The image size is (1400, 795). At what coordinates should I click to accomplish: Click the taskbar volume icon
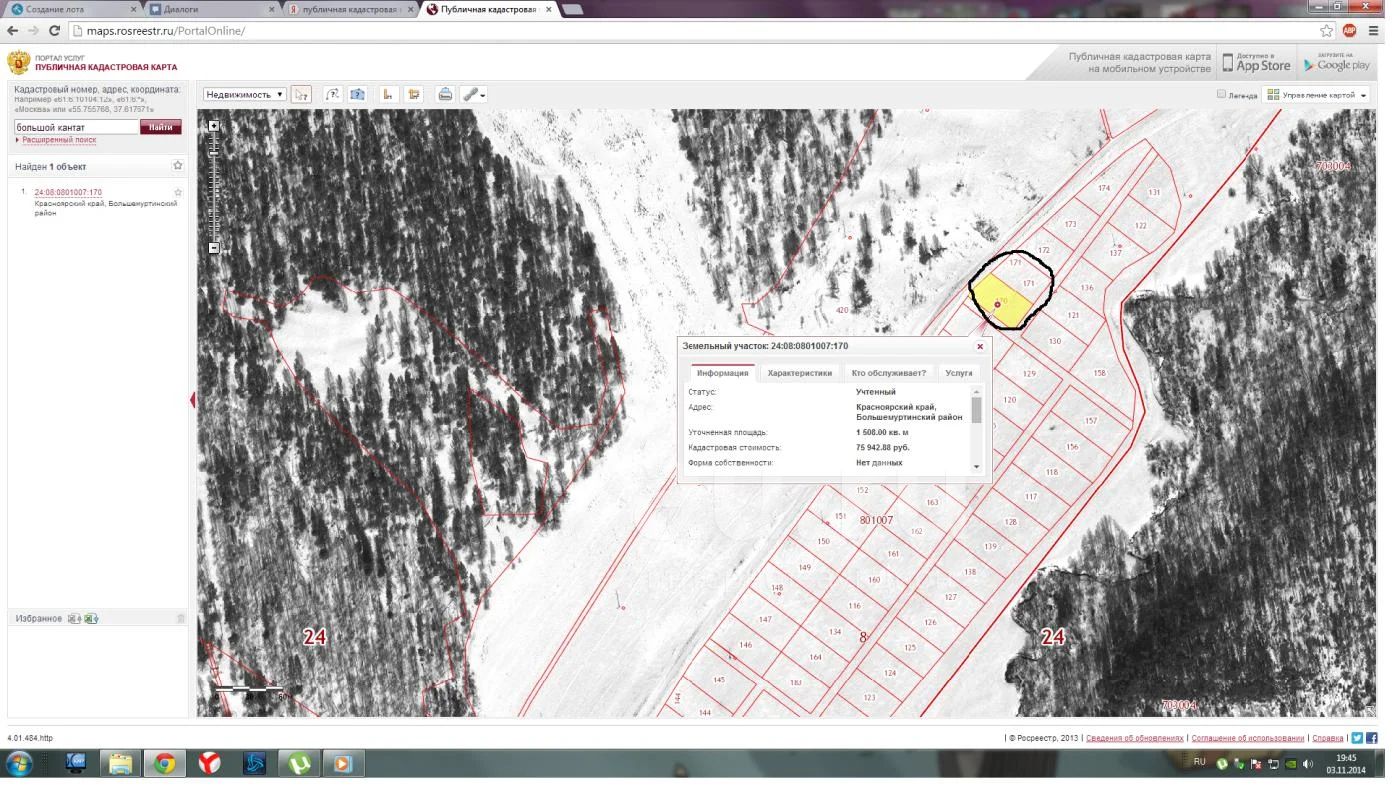pyautogui.click(x=1307, y=765)
